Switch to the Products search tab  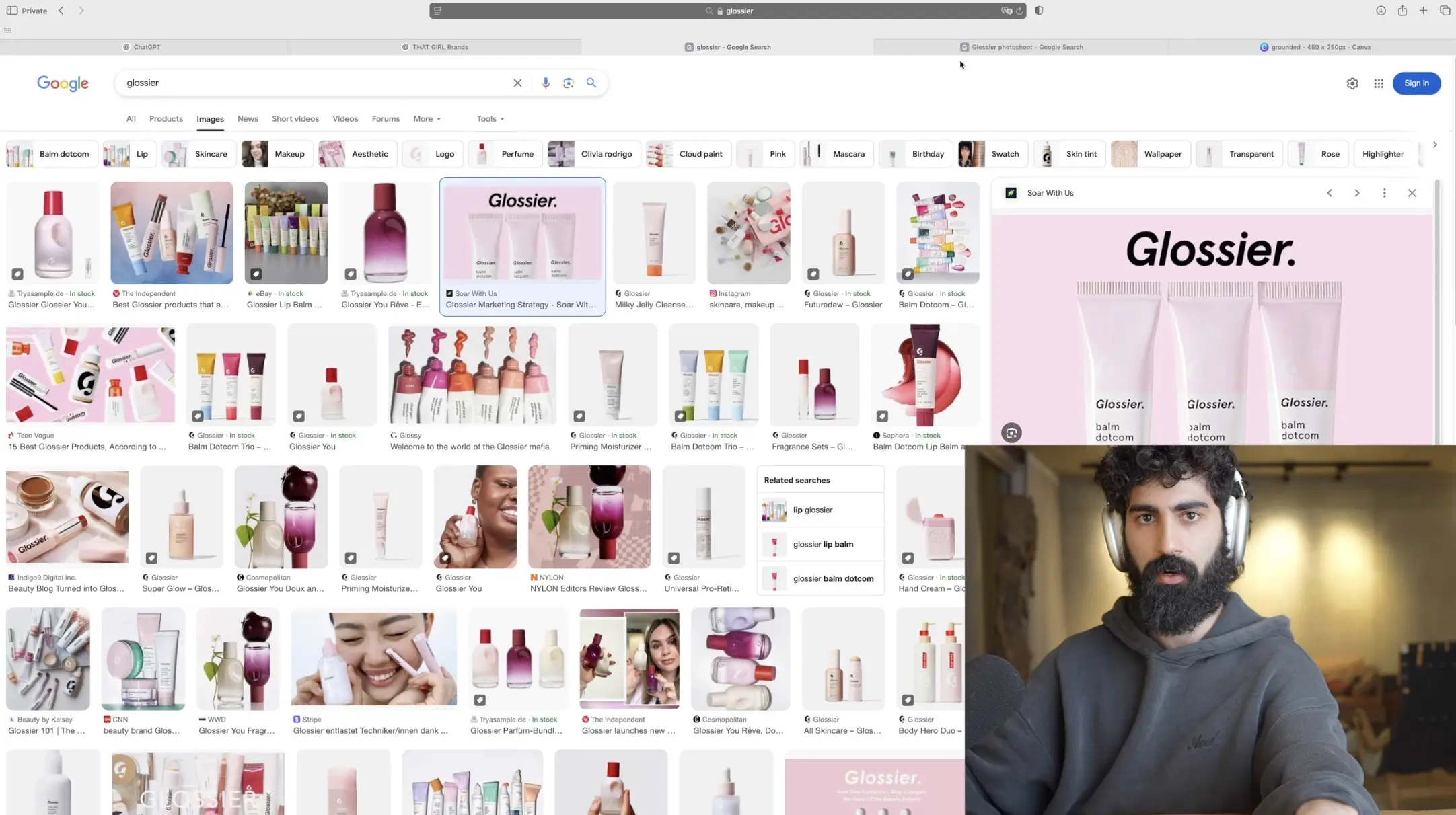click(x=166, y=119)
